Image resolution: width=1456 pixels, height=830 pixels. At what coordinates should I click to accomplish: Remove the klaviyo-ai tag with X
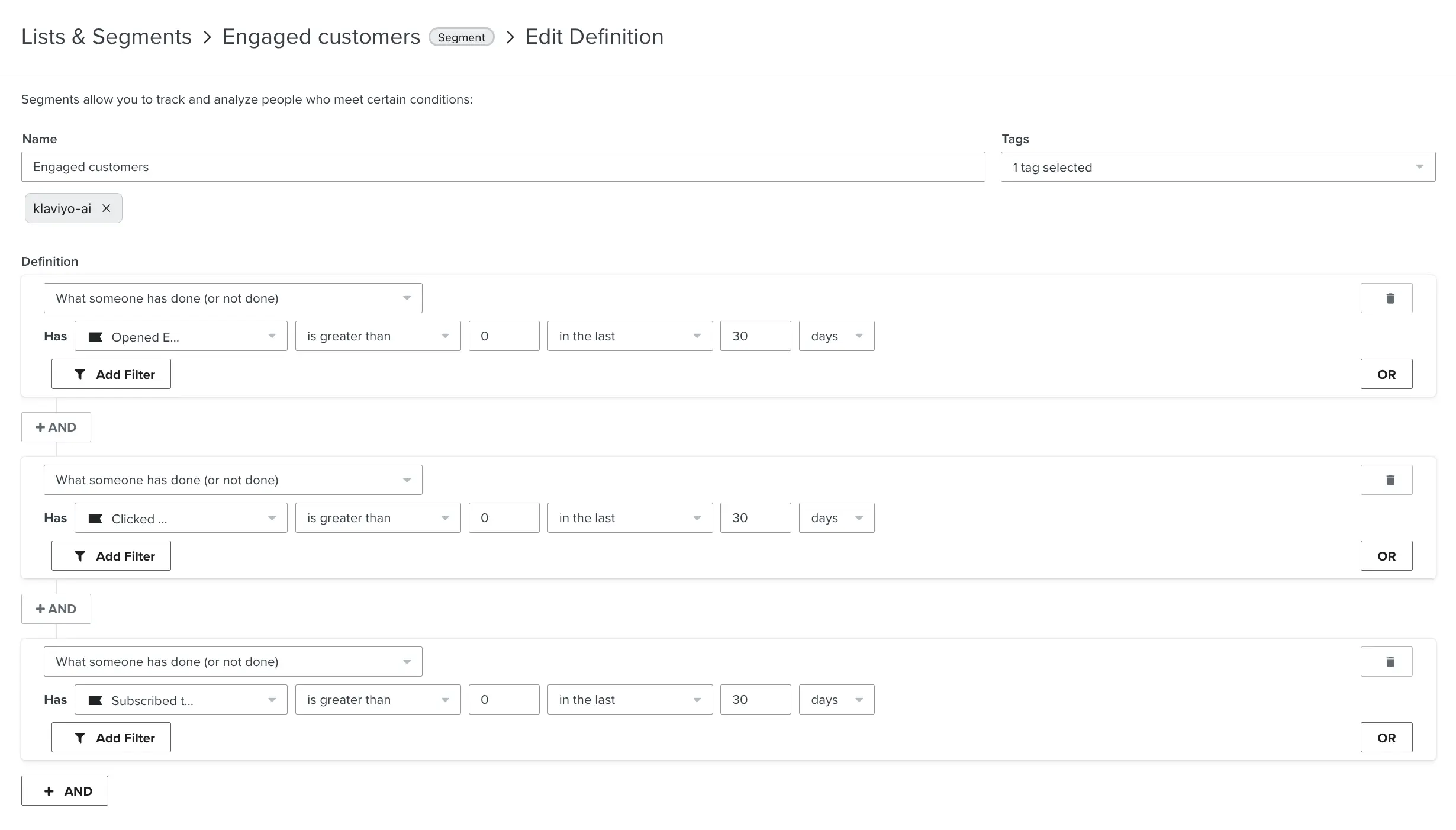[107, 208]
